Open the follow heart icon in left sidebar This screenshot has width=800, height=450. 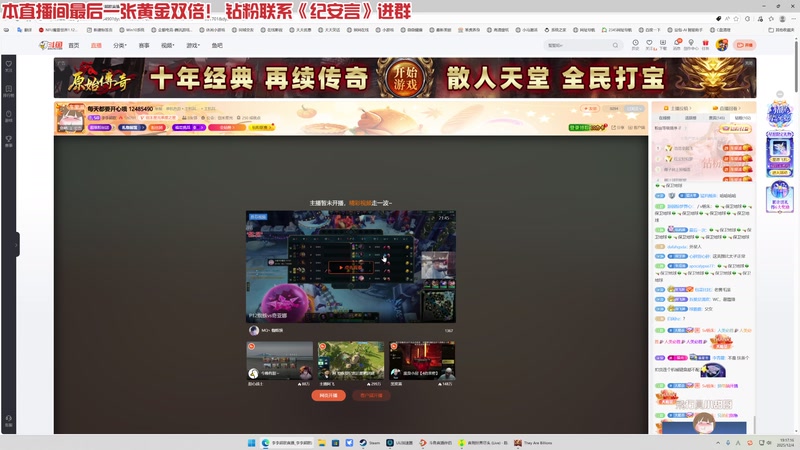click(9, 66)
